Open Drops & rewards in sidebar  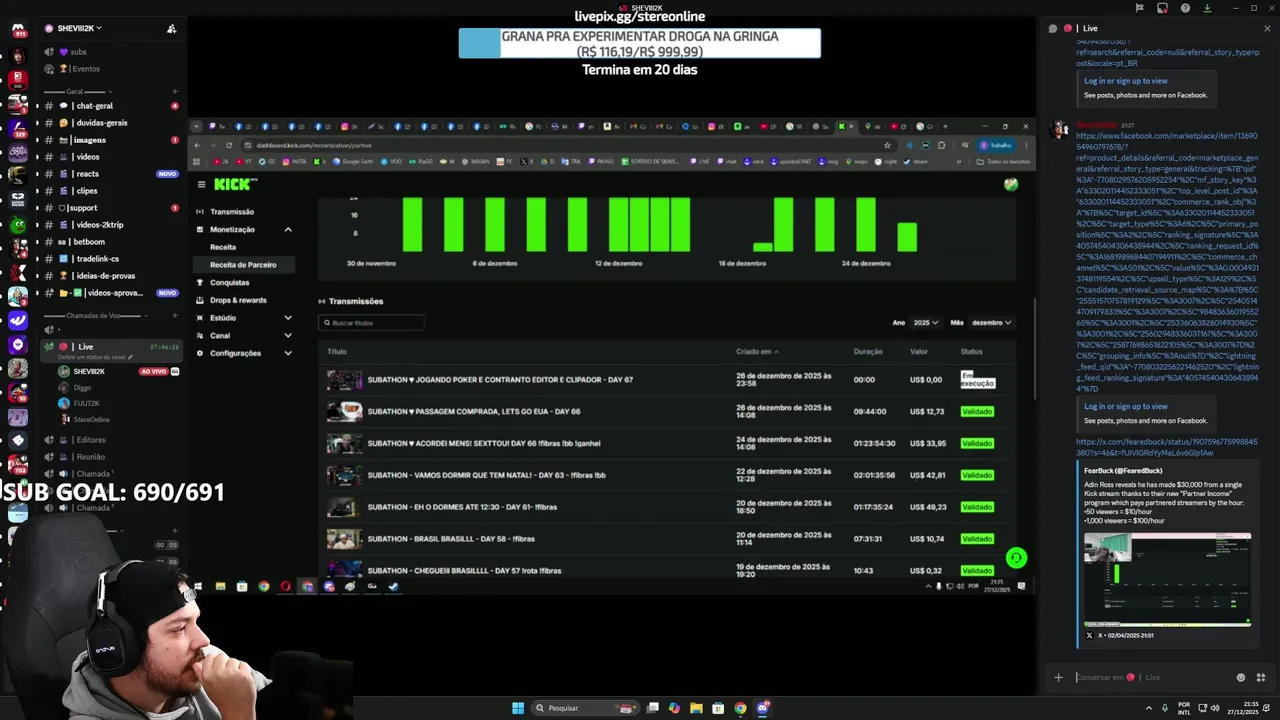238,300
